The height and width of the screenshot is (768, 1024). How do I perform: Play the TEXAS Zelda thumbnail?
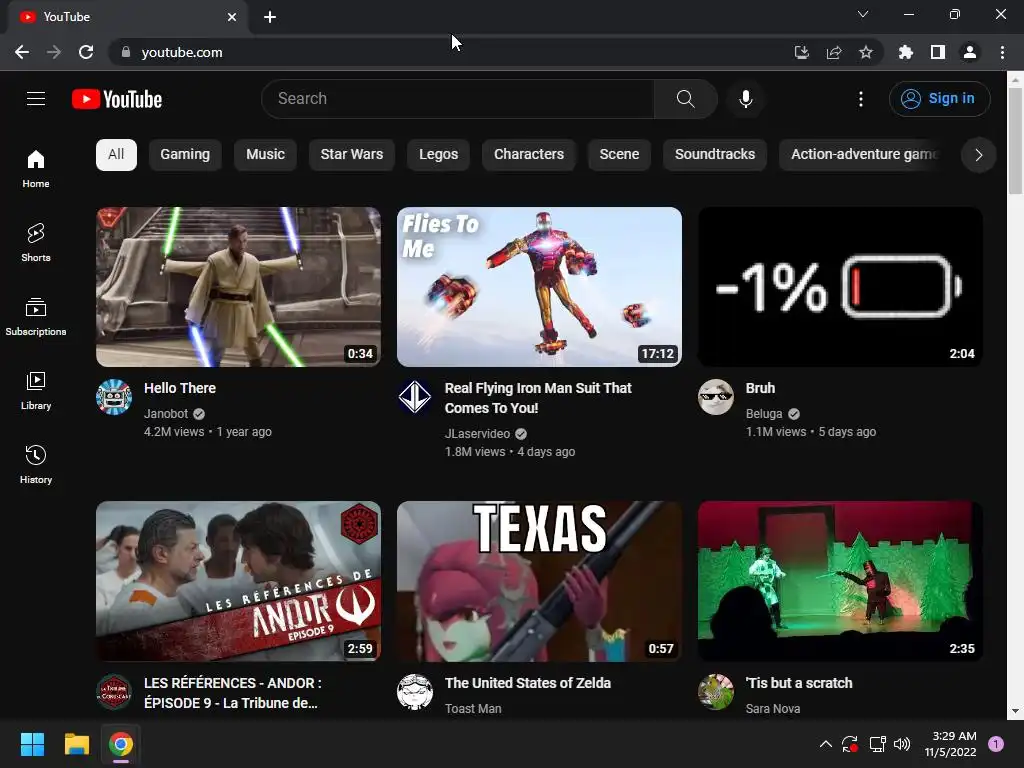[x=539, y=581]
